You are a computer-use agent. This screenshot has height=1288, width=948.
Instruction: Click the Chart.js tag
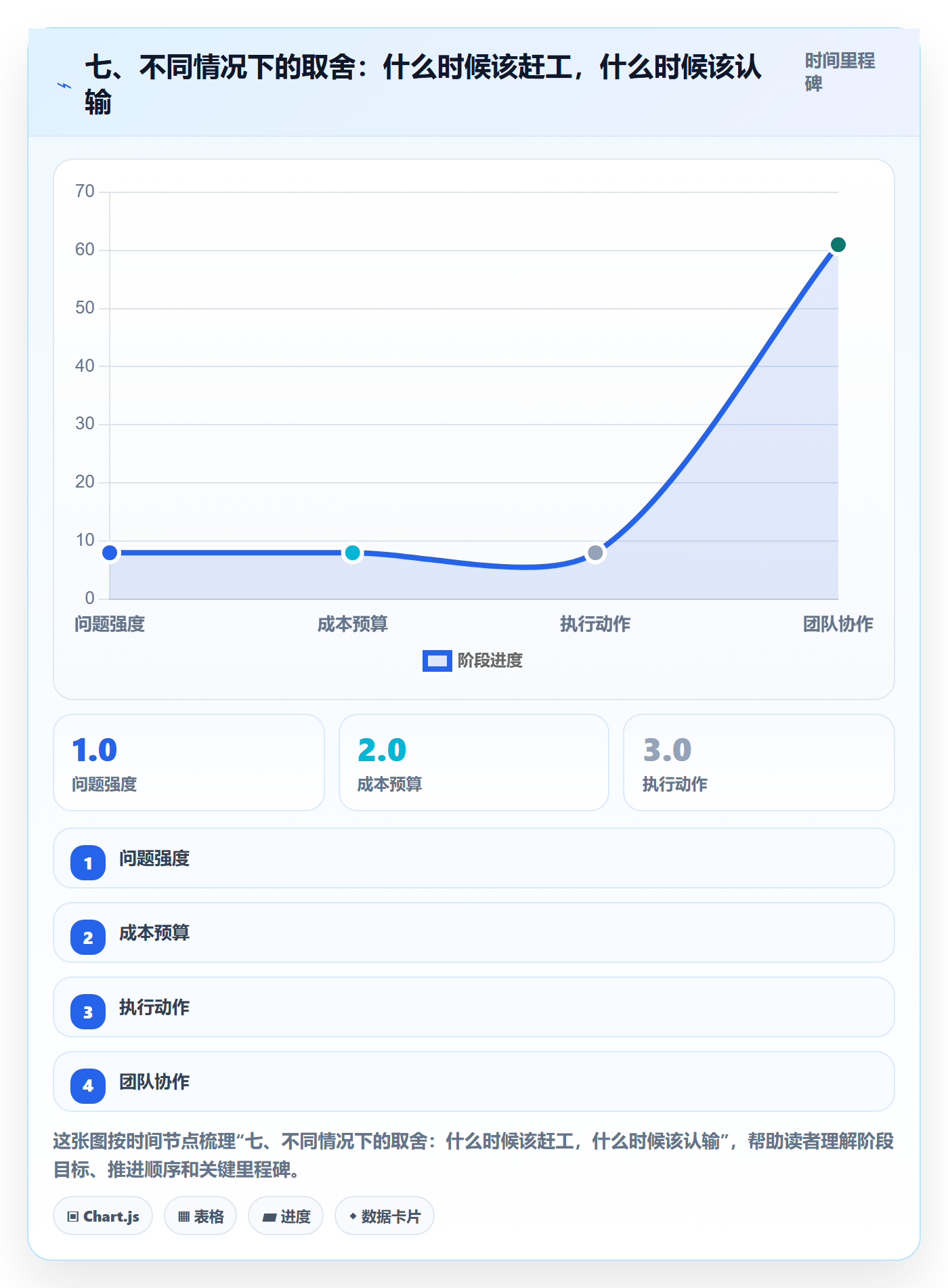pos(103,1216)
